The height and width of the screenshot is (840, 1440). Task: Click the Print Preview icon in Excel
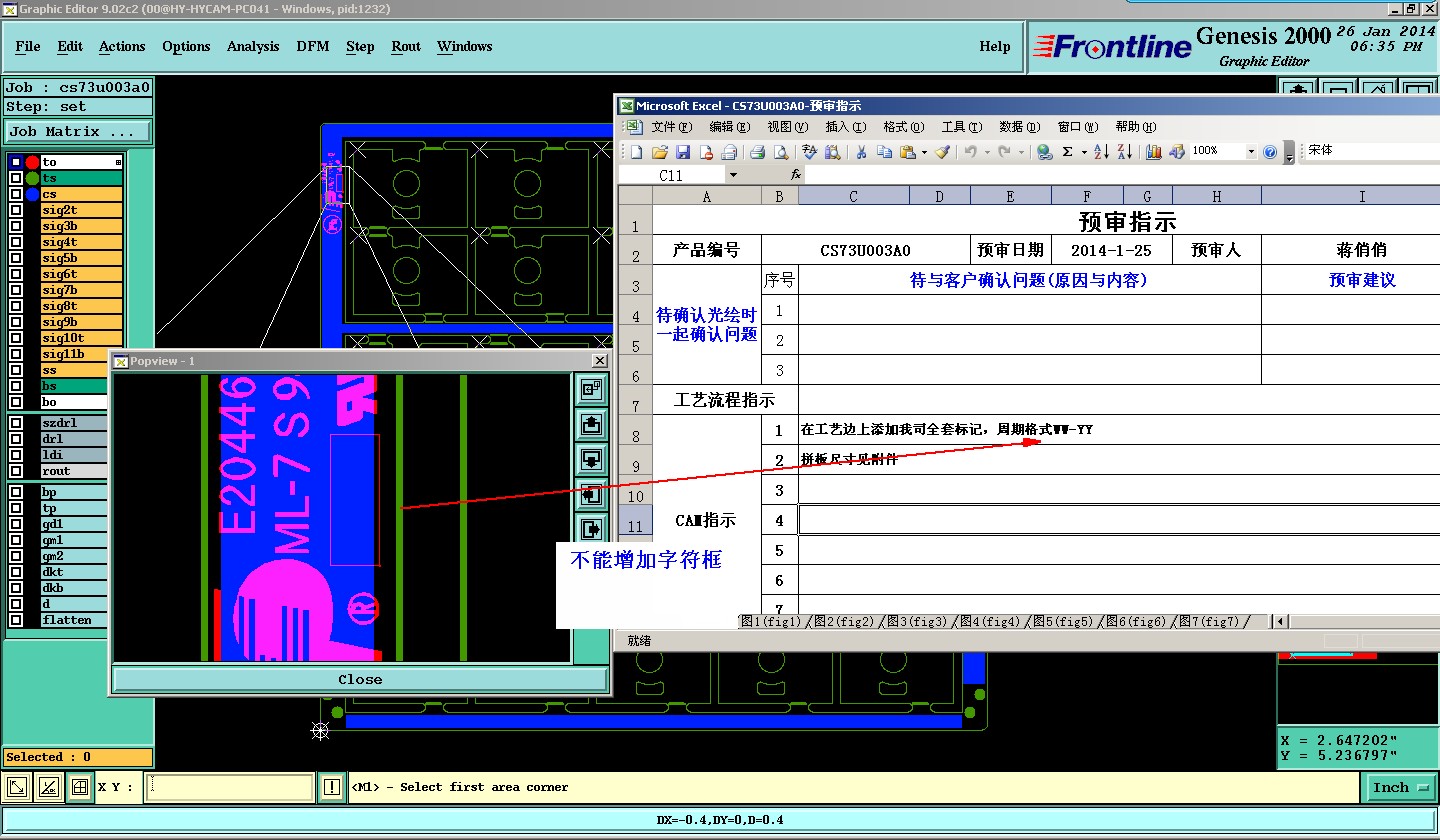pyautogui.click(x=781, y=152)
